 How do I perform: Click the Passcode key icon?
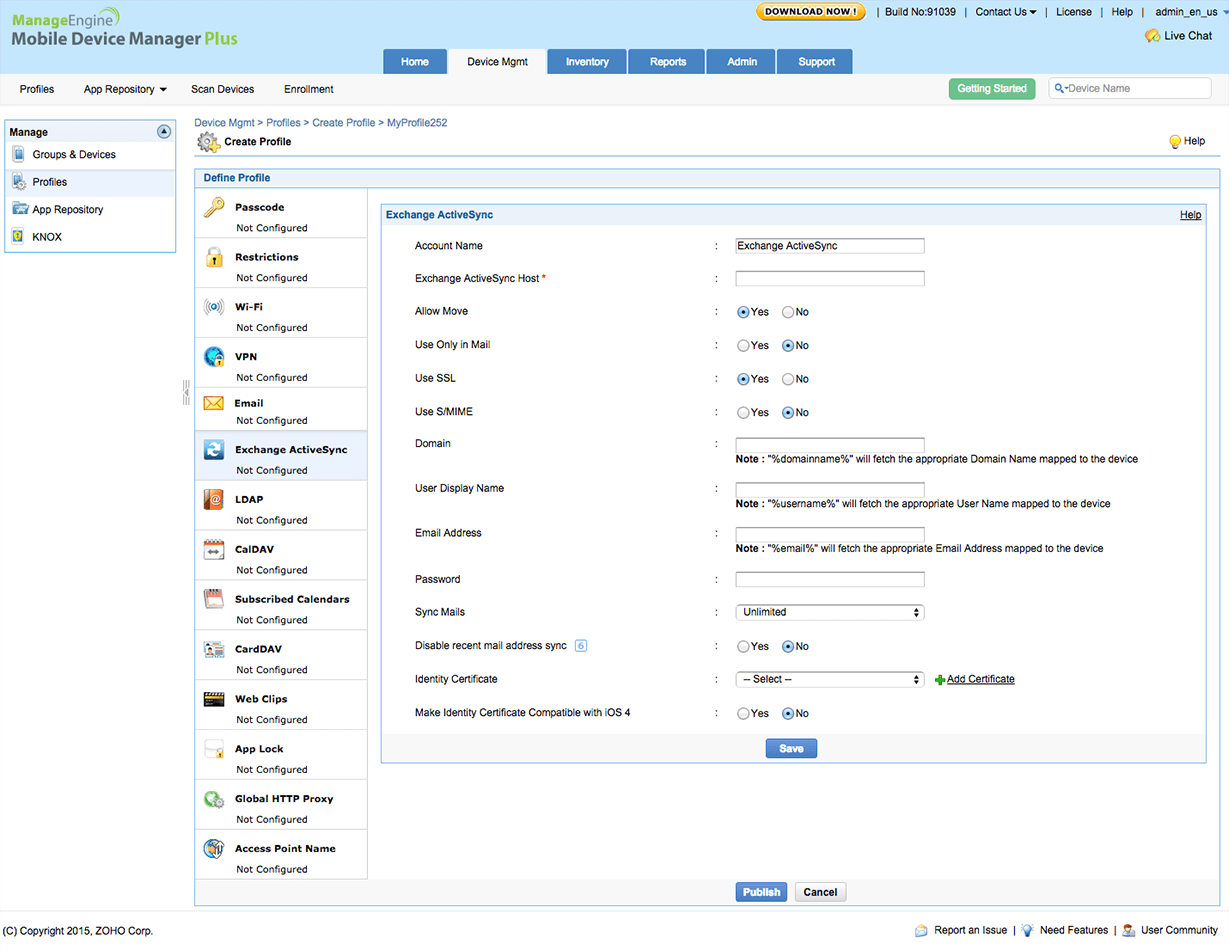(x=214, y=208)
